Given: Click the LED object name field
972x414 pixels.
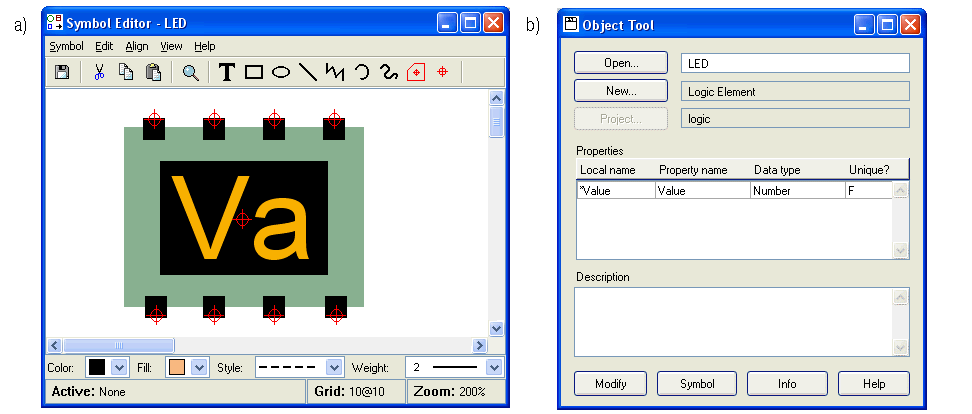Looking at the screenshot, I should 795,63.
